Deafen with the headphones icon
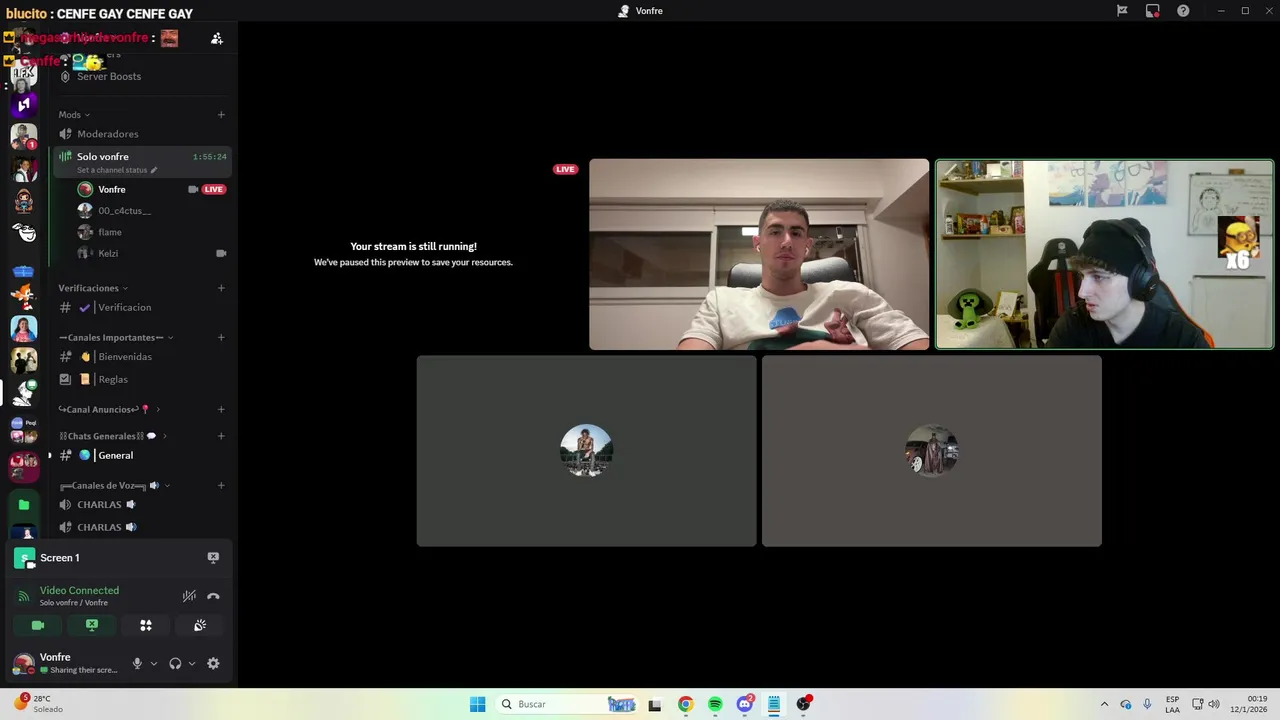The image size is (1280, 720). pos(175,663)
